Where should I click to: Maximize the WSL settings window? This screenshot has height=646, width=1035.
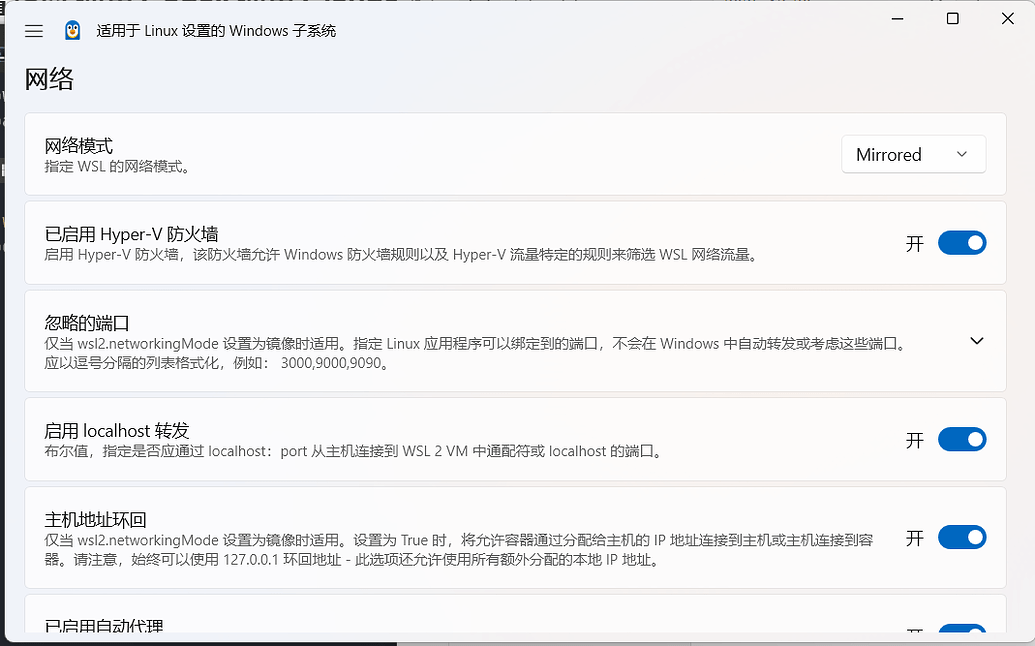(x=952, y=18)
